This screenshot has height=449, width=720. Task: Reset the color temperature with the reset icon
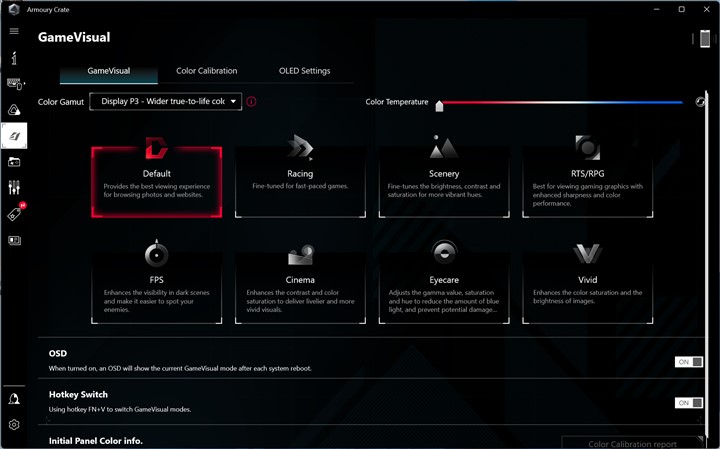point(700,102)
